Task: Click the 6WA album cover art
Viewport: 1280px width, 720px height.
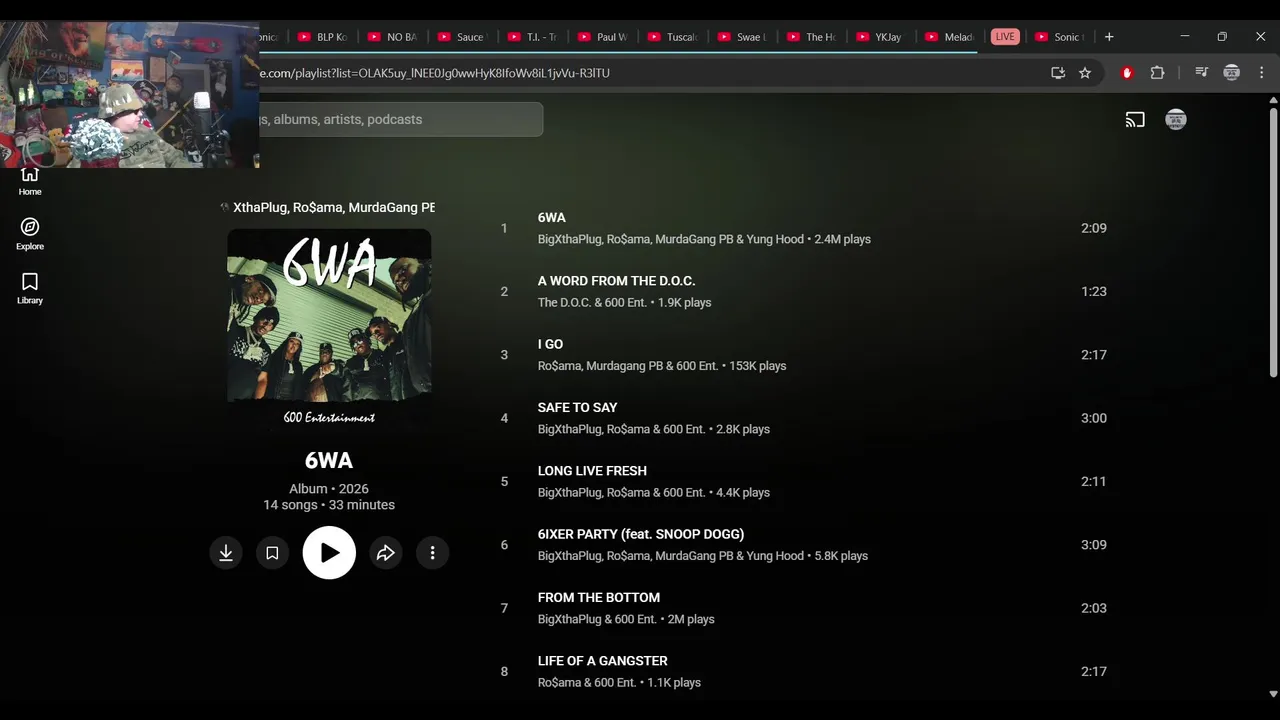Action: 329,330
